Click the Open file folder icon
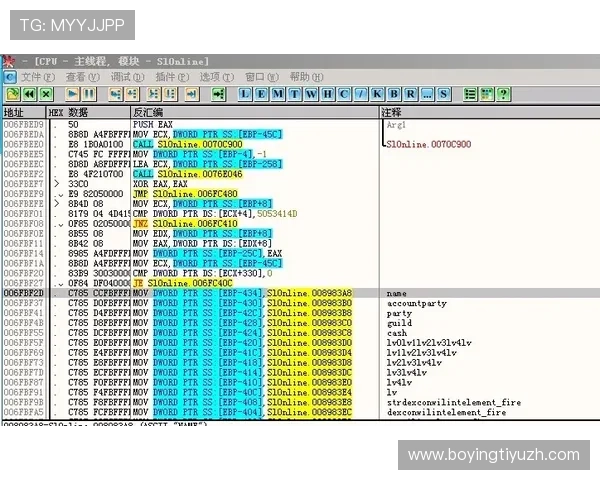The height and width of the screenshot is (480, 600). click(10, 93)
